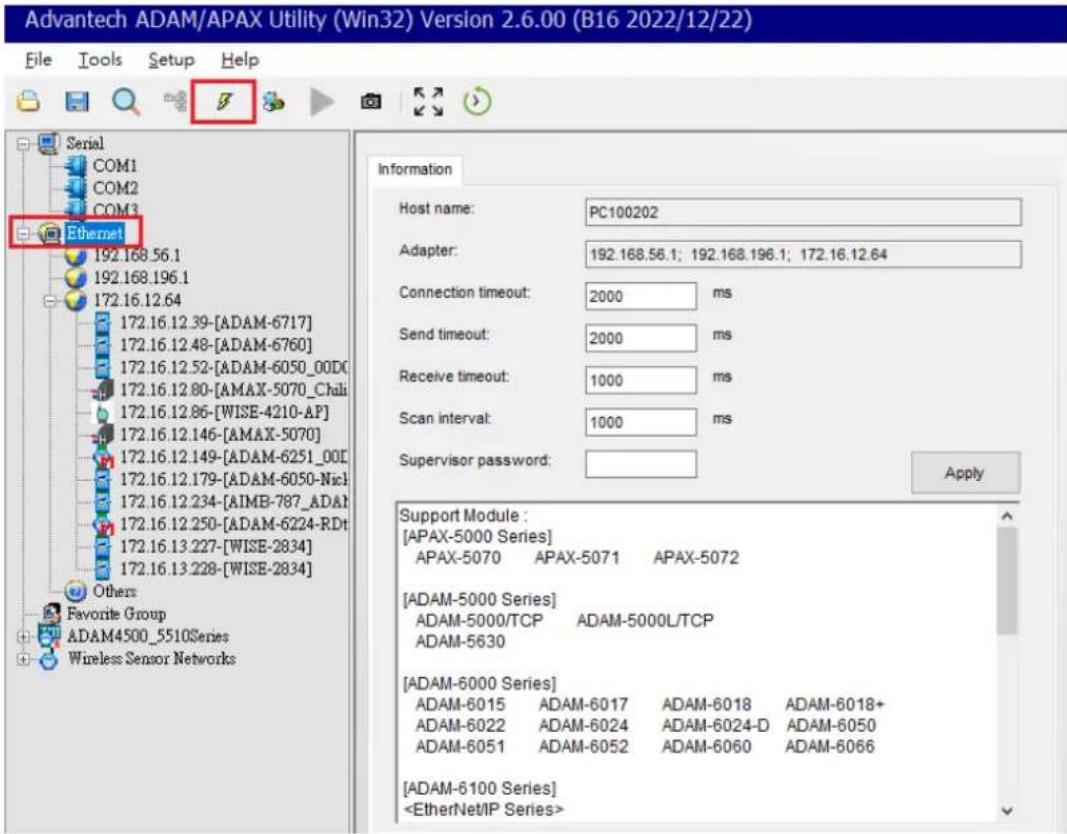Click the 'ADAM-6024-D' text in Support Module list

[715, 726]
